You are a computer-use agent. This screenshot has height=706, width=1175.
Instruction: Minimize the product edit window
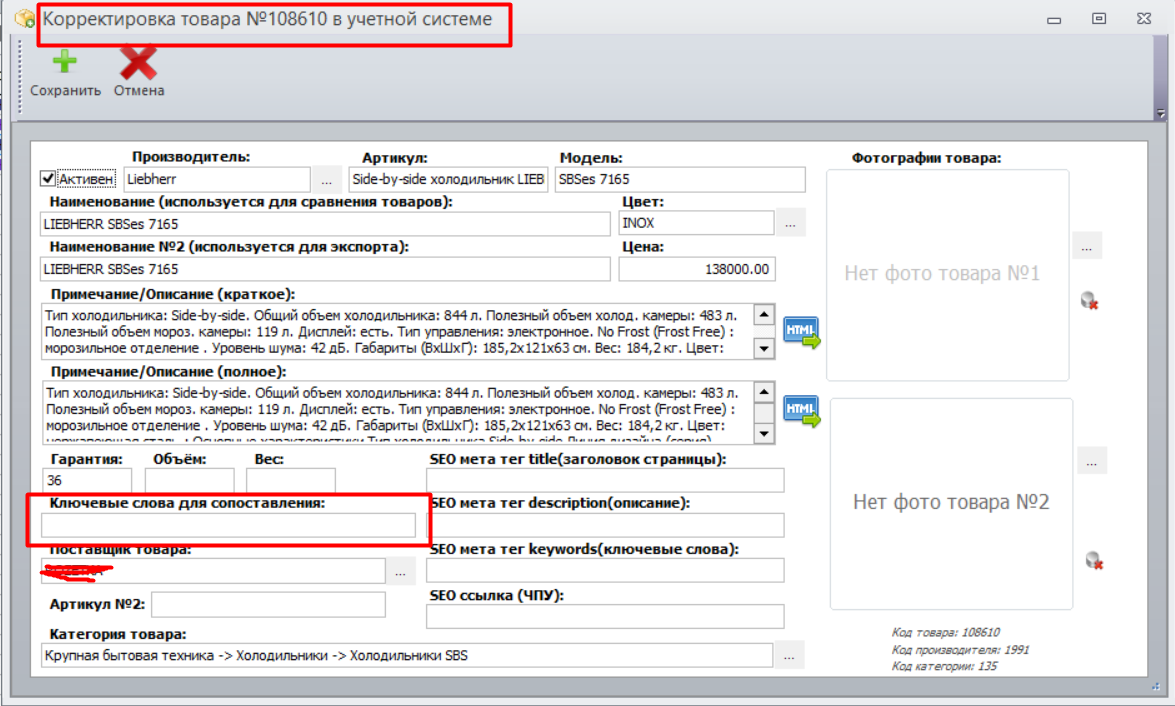tap(1054, 19)
